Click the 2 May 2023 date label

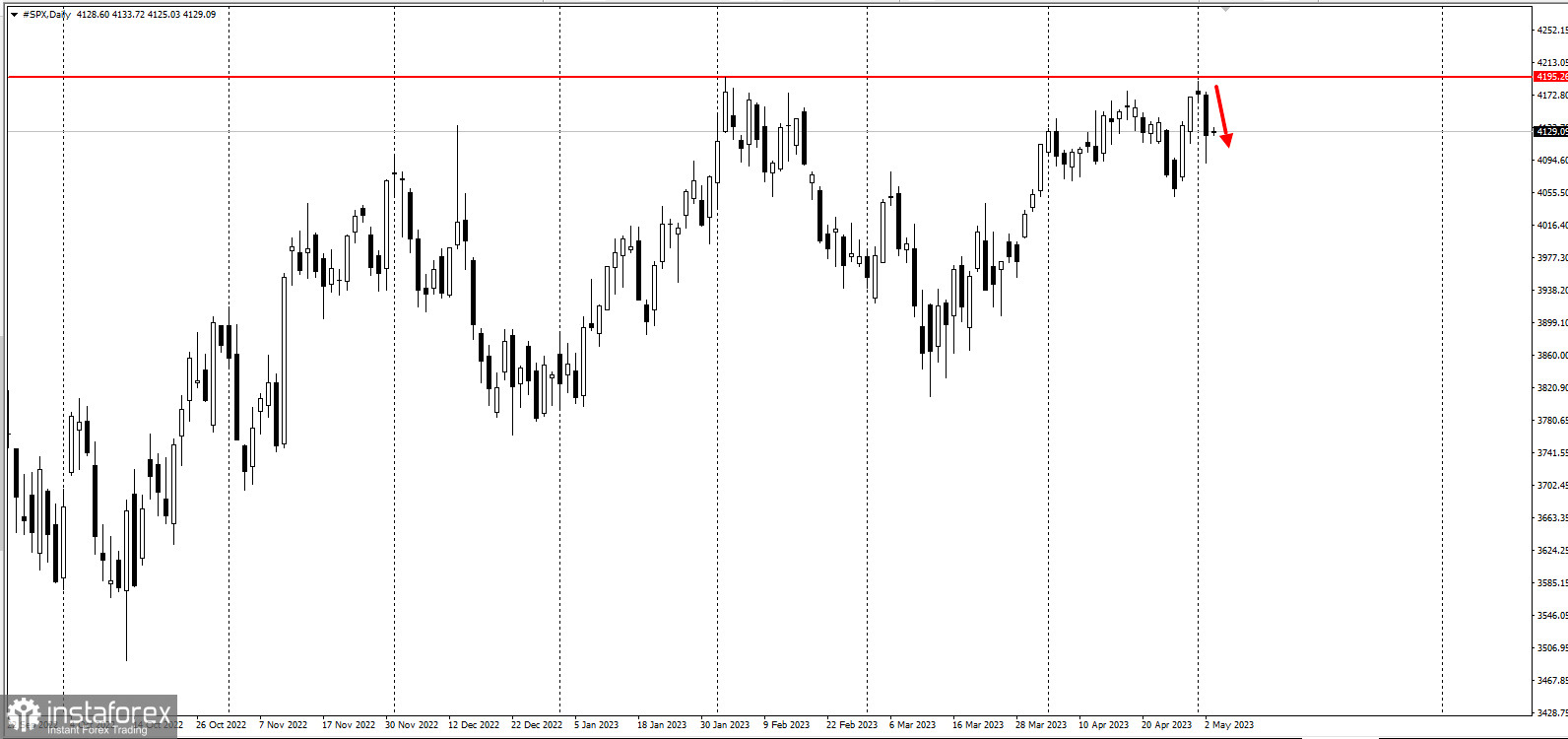(x=1229, y=725)
